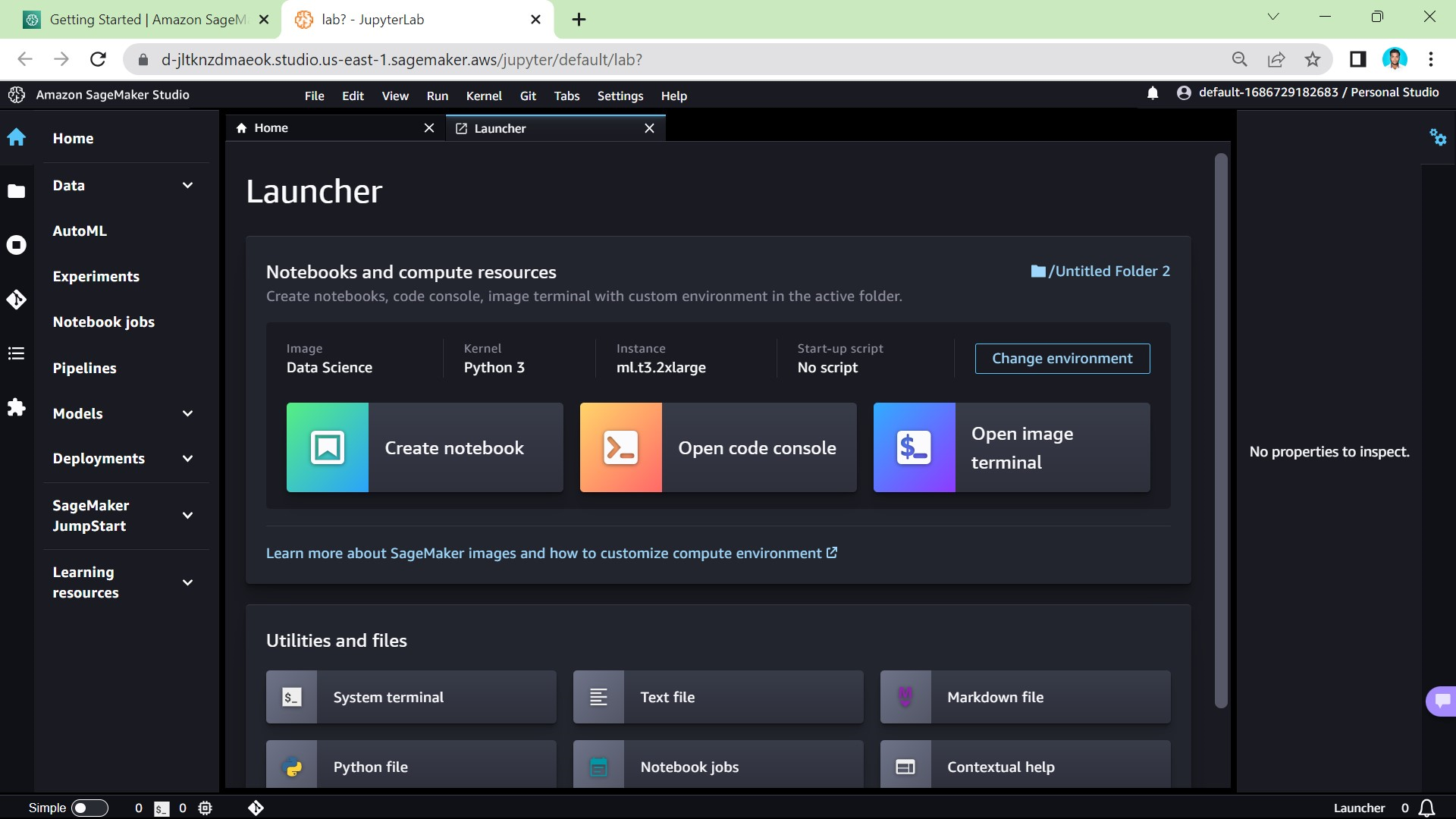Viewport: 1456px width, 819px height.
Task: Click the running terminals and kernels icon
Action: 16,245
